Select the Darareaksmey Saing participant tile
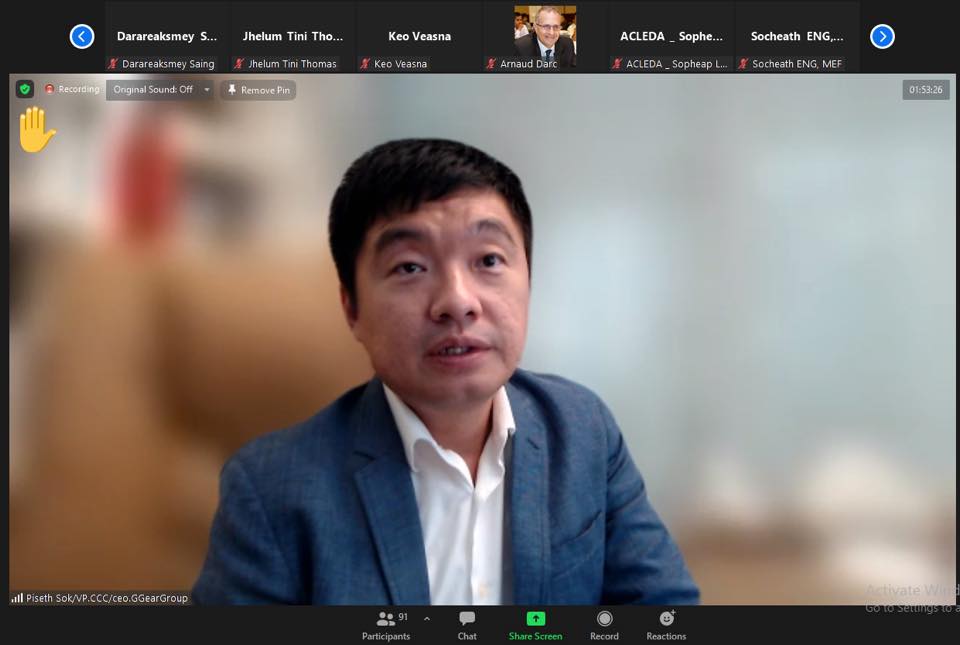 [x=167, y=37]
